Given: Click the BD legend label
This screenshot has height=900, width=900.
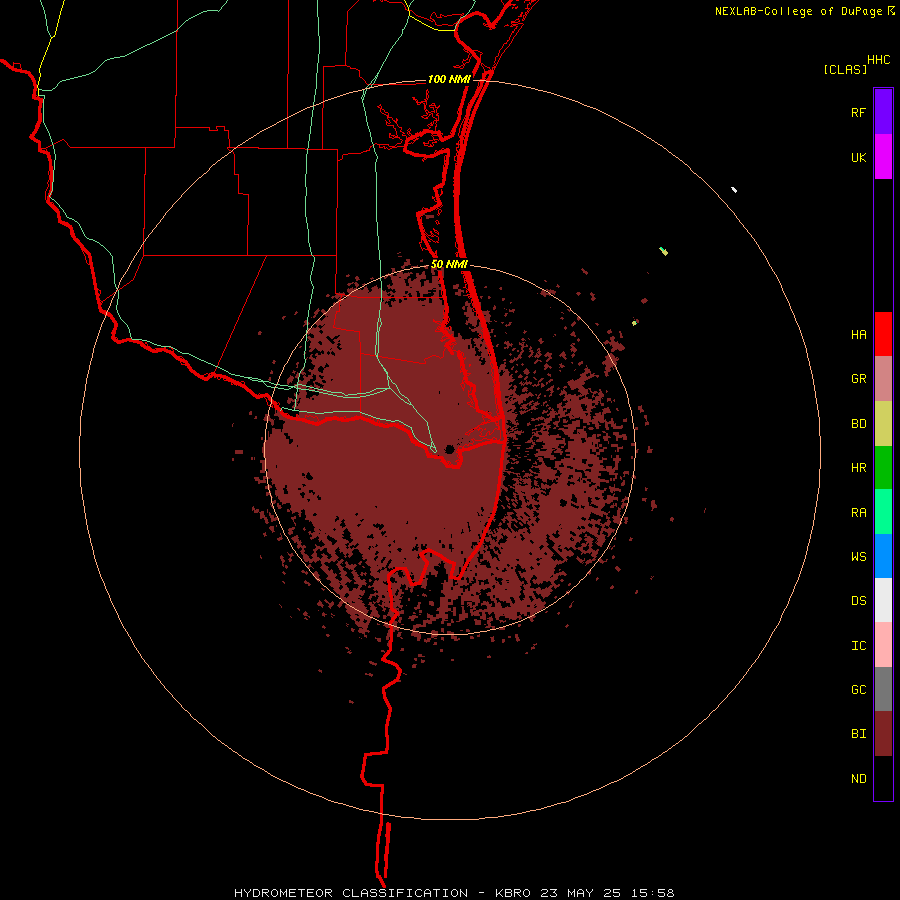Looking at the screenshot, I should pyautogui.click(x=858, y=423).
